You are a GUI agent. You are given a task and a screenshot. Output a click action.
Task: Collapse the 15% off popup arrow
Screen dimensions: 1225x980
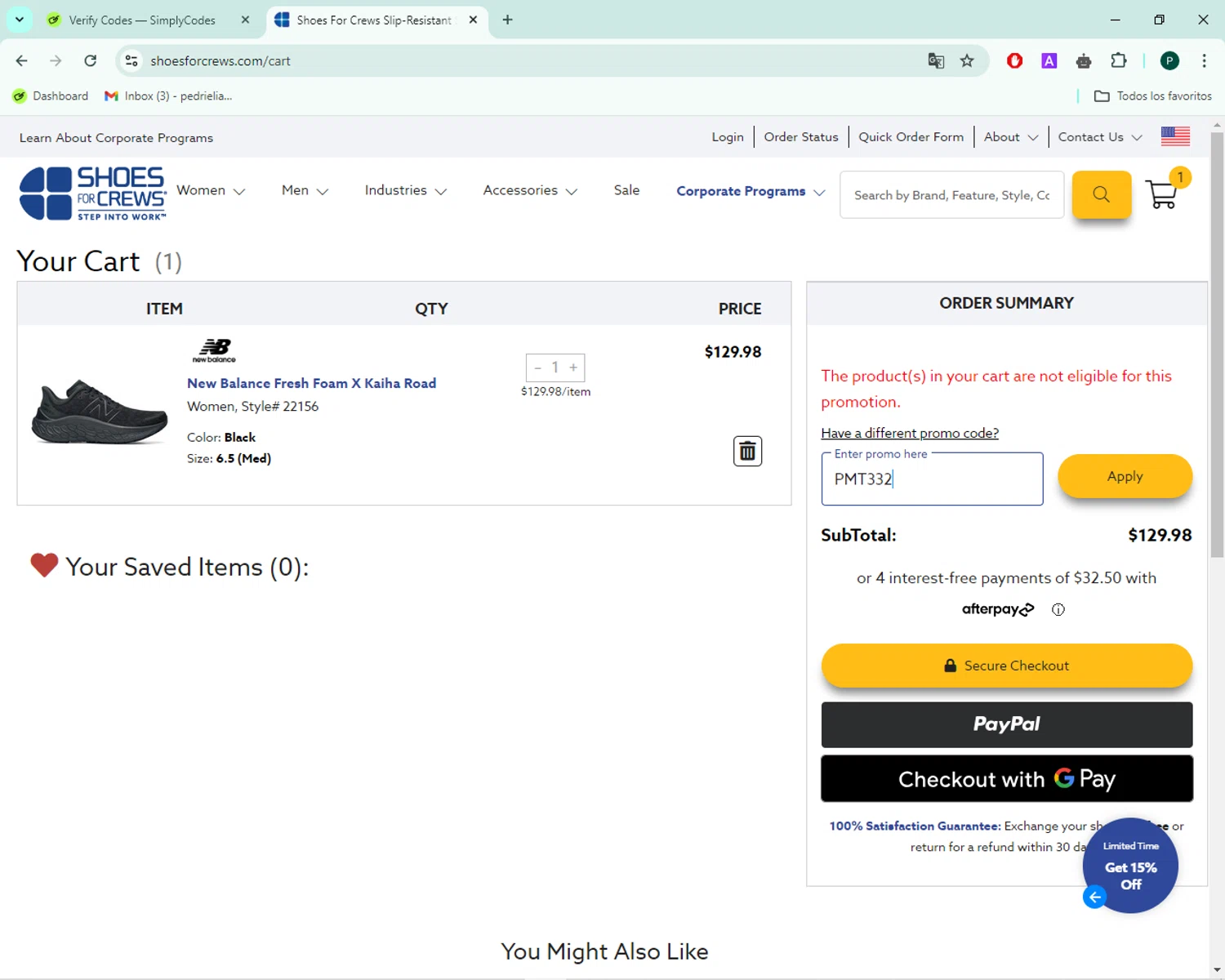(1094, 897)
